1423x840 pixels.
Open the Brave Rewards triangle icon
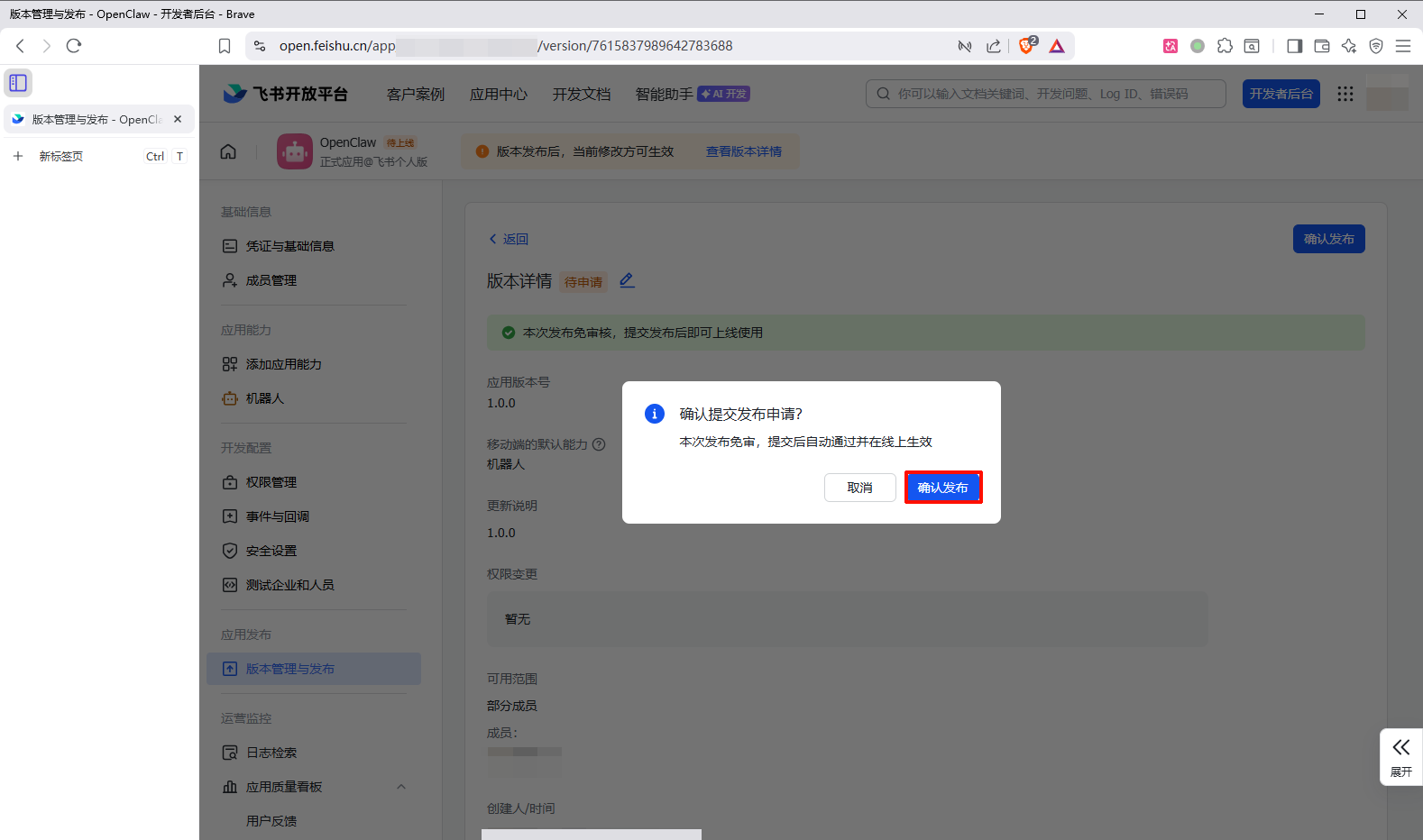pyautogui.click(x=1057, y=46)
